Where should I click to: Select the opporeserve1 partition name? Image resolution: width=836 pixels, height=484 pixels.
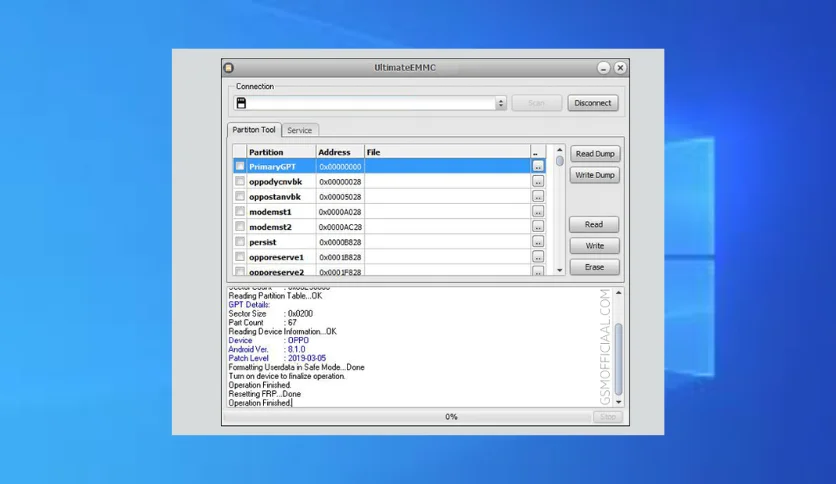click(276, 257)
